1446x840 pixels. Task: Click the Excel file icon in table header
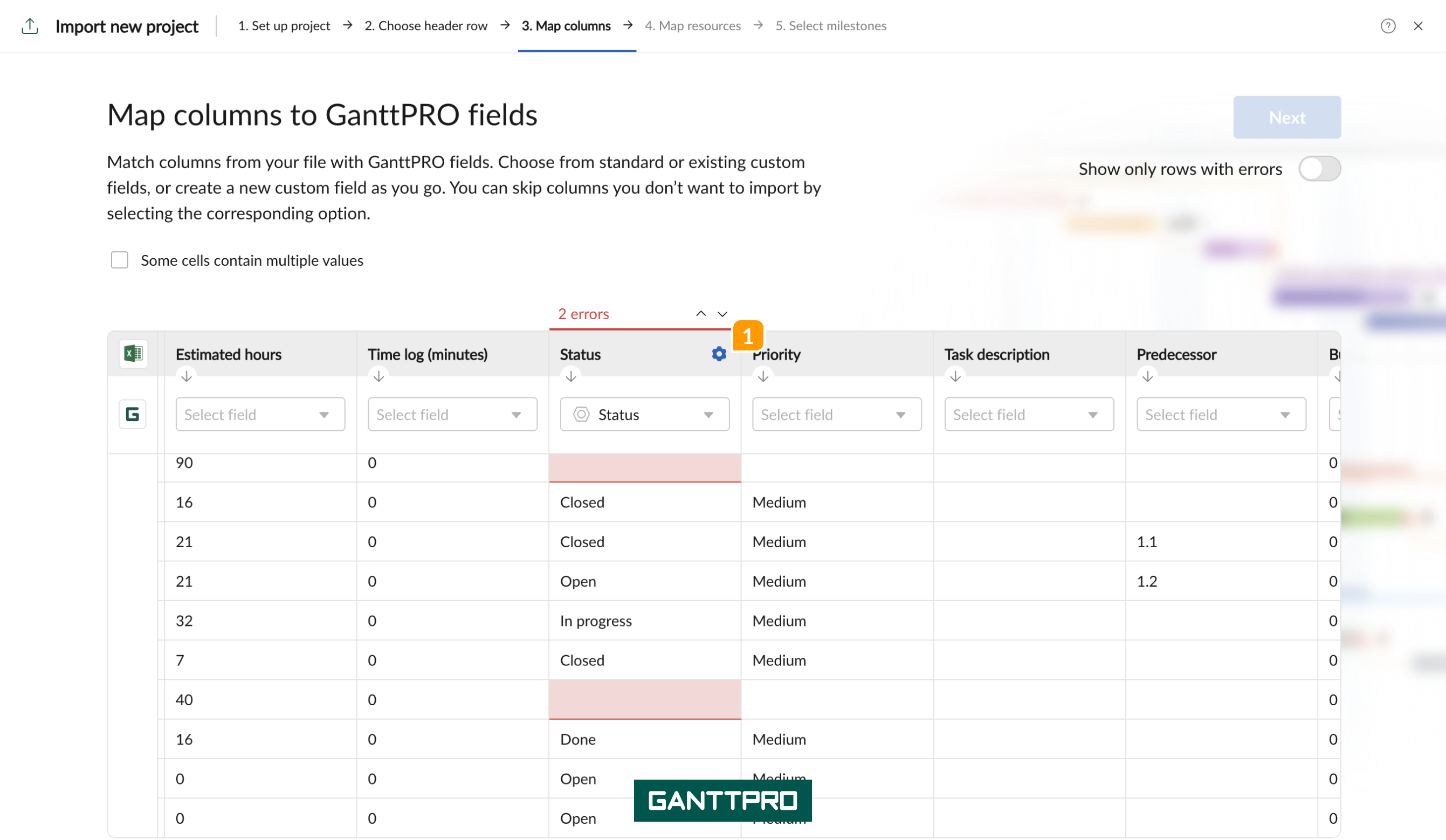pos(133,354)
